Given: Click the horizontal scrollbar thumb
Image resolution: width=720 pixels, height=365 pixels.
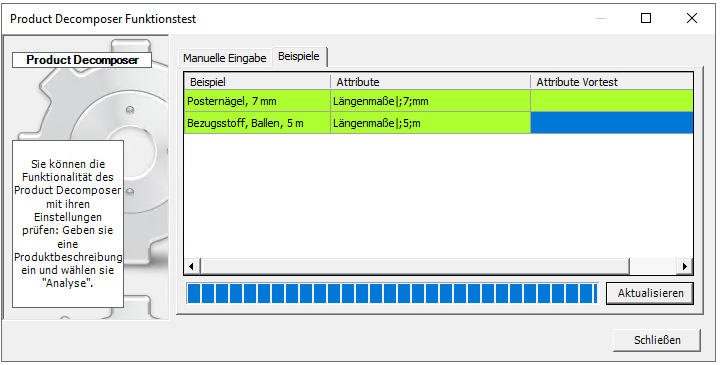Looking at the screenshot, I should click(x=415, y=266).
